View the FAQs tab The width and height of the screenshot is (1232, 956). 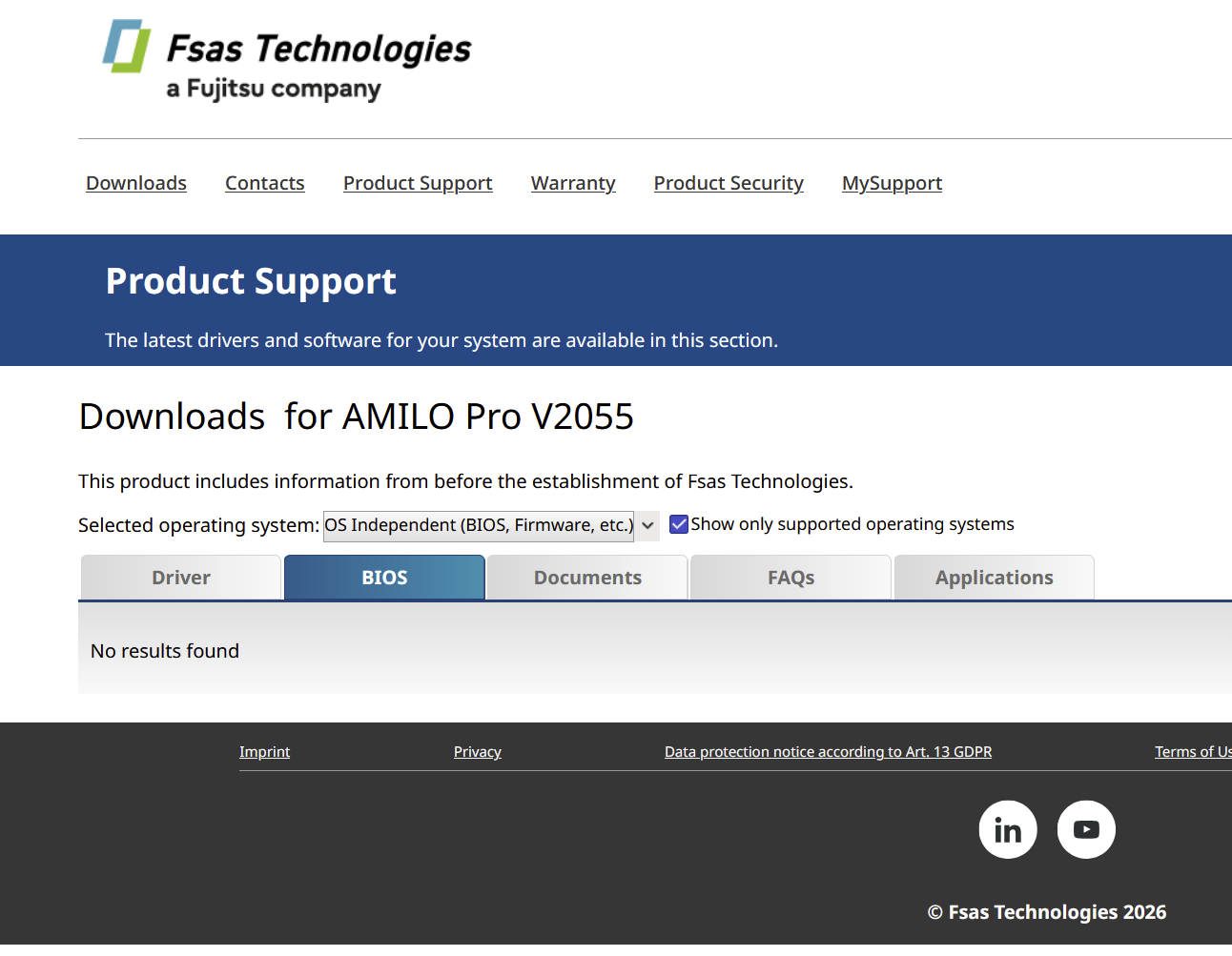point(791,578)
